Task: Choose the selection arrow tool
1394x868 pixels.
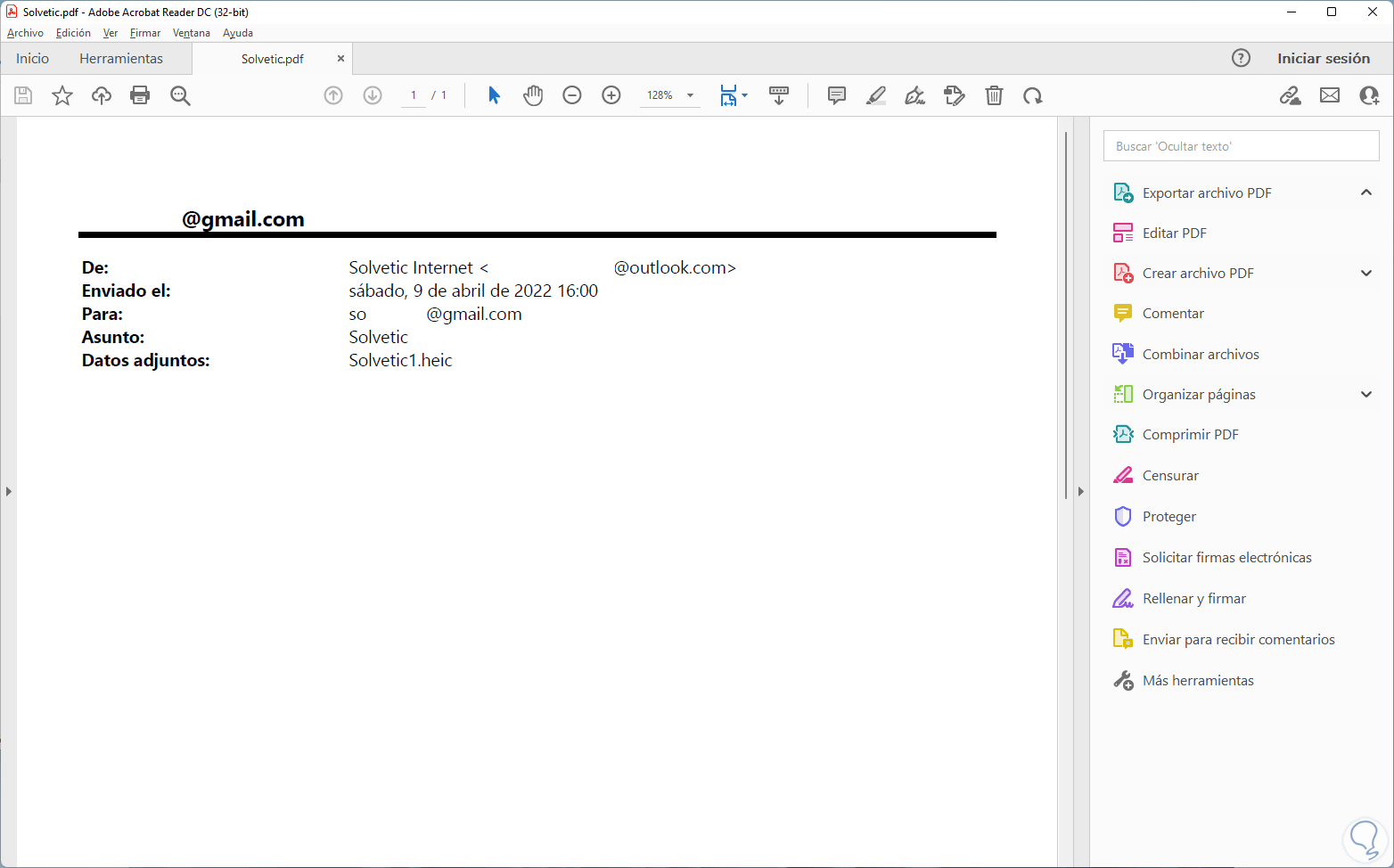Action: click(494, 95)
